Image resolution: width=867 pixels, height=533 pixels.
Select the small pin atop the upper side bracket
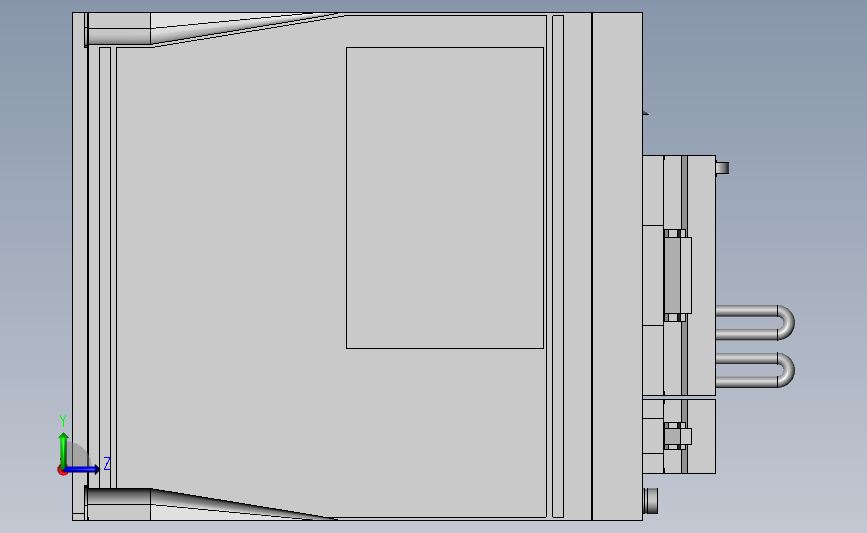(x=722, y=168)
